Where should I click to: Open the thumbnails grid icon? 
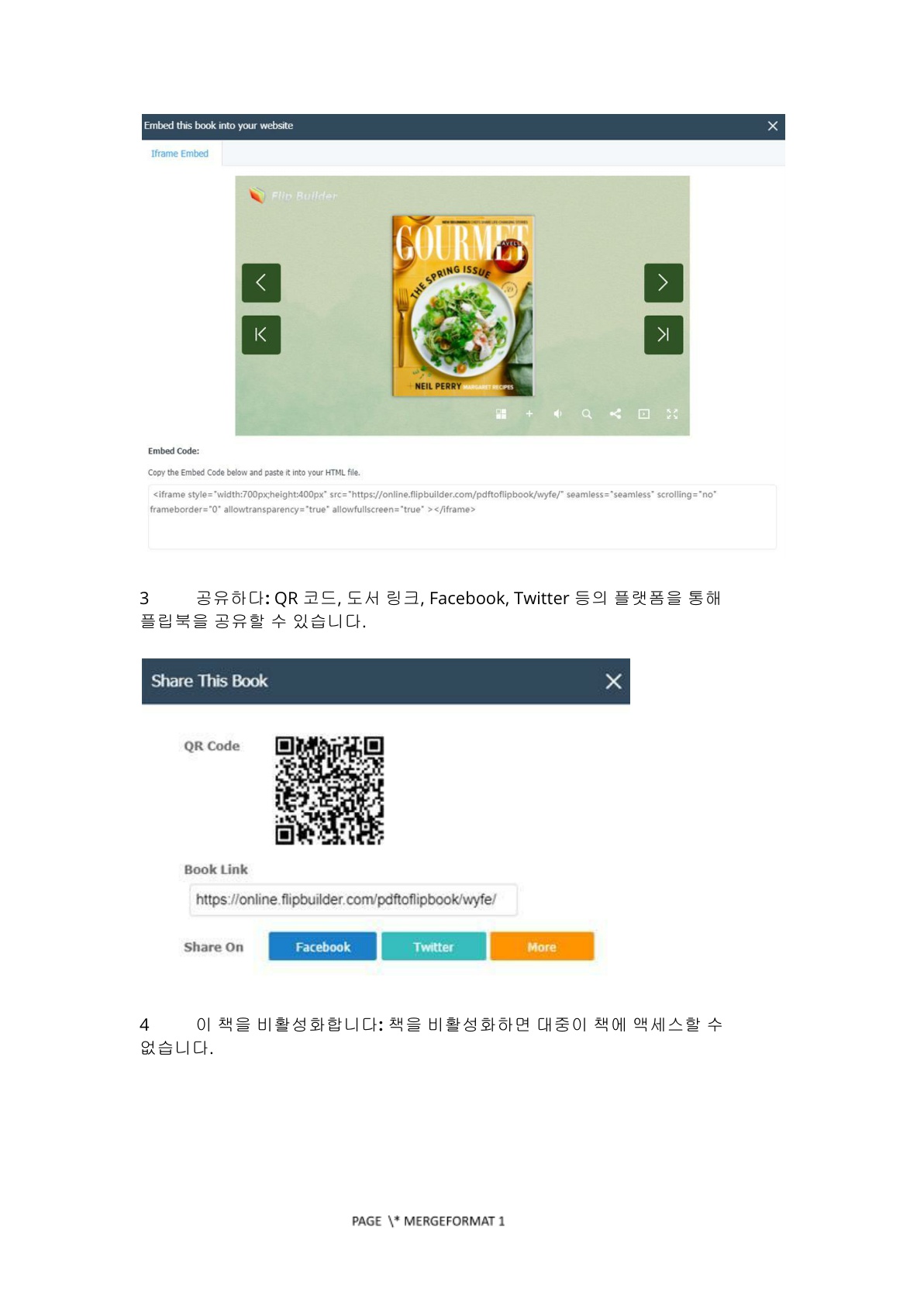click(501, 414)
